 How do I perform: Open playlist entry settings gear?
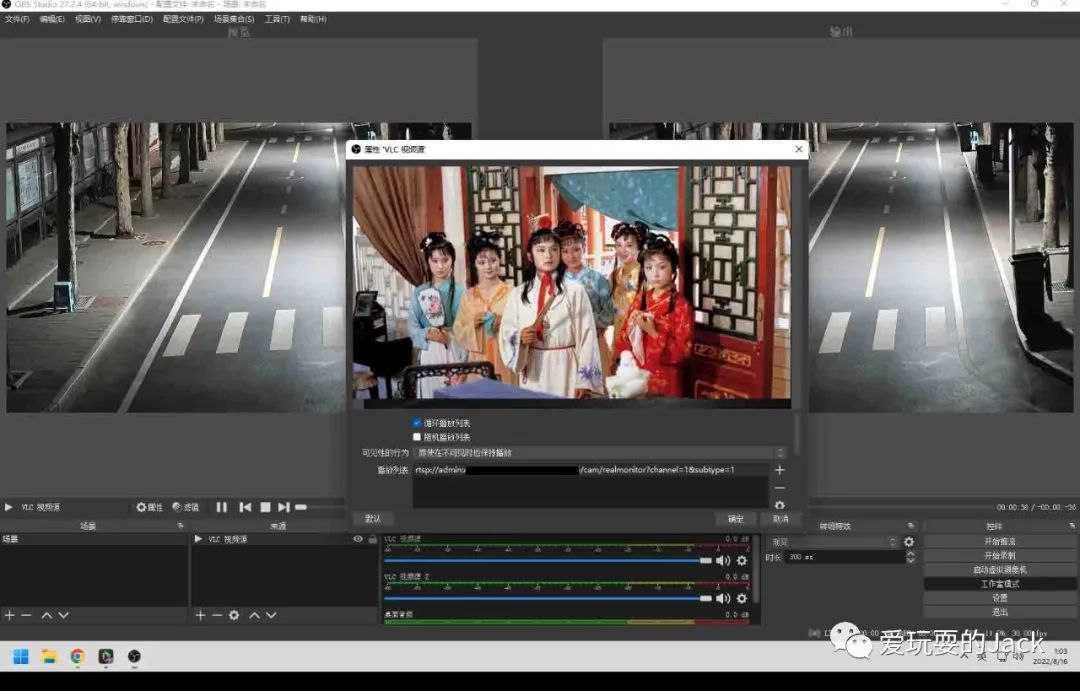(x=780, y=505)
